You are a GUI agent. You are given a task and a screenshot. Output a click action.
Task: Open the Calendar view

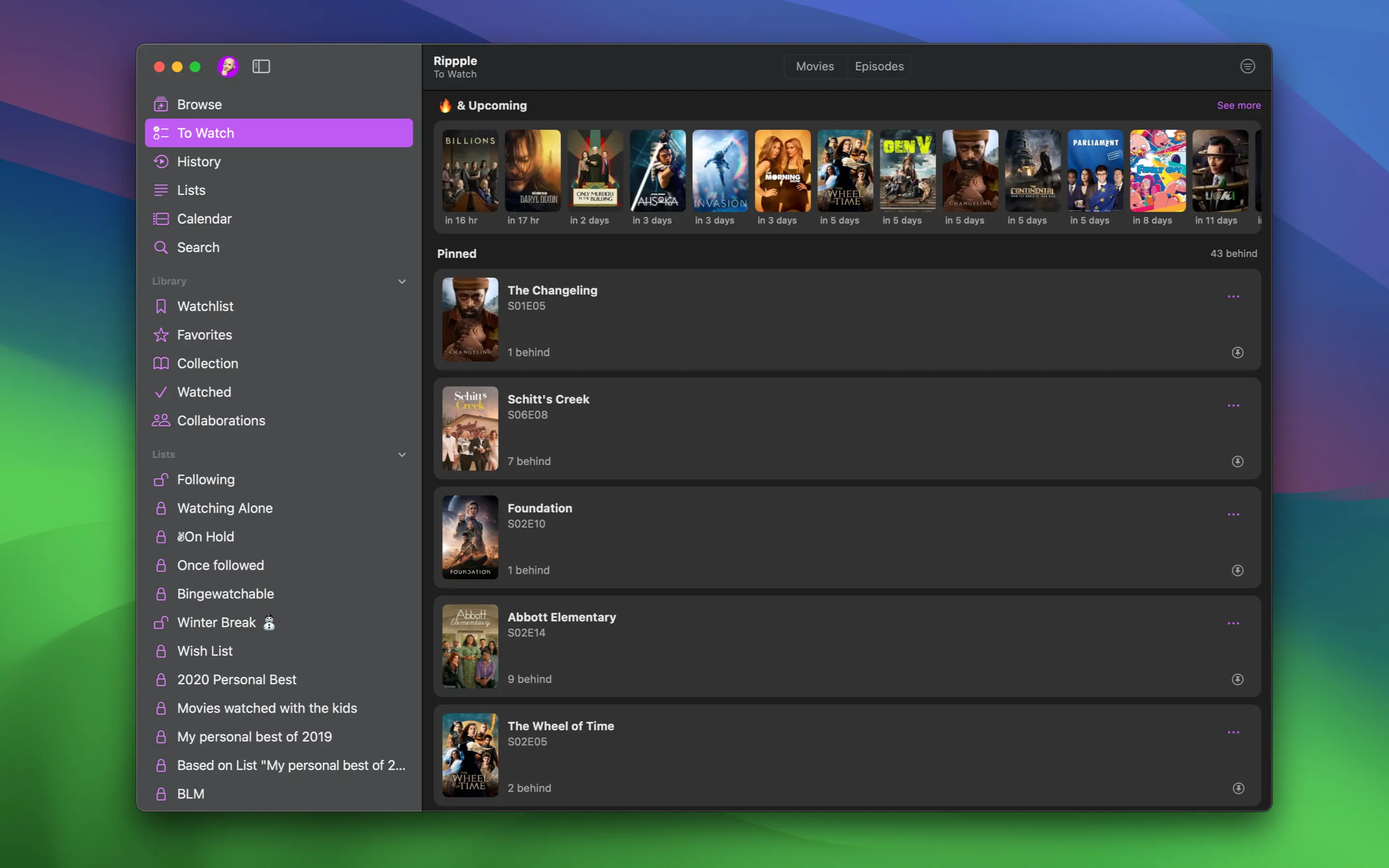(x=204, y=219)
